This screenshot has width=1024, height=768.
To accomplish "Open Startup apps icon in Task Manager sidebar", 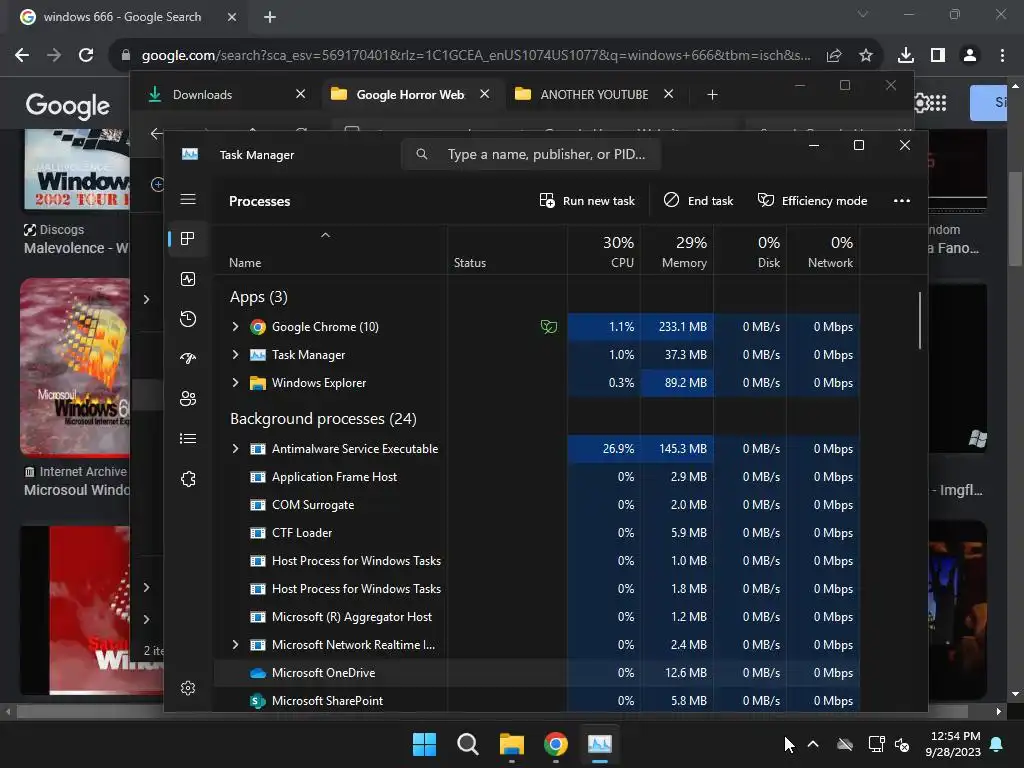I will click(x=188, y=359).
